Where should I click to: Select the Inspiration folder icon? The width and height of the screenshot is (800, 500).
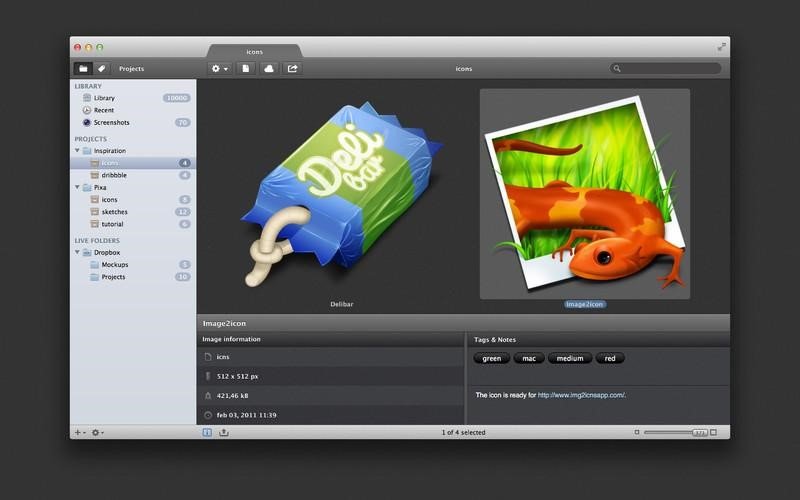tap(87, 151)
